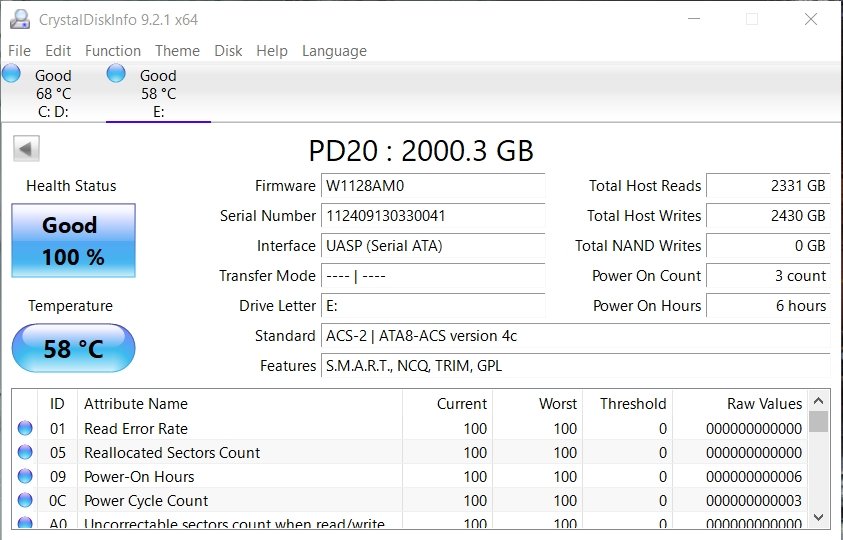Click the Power On Count value 3 count
Image resolution: width=843 pixels, height=540 pixels.
coord(768,276)
